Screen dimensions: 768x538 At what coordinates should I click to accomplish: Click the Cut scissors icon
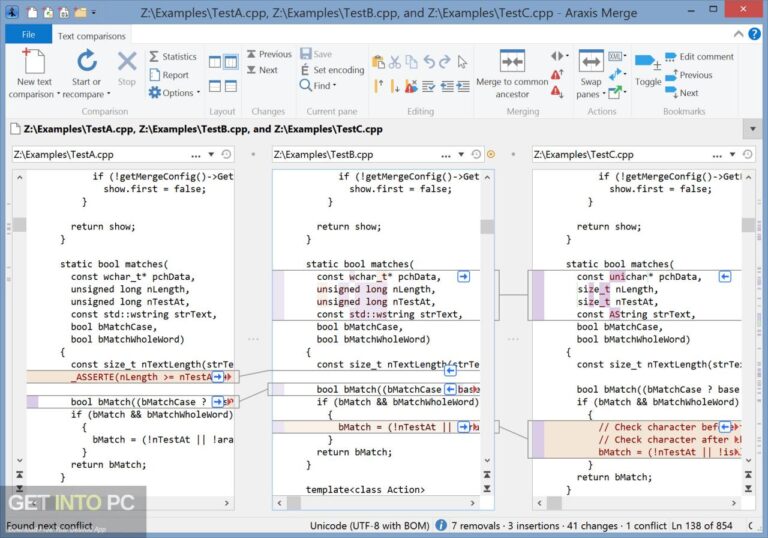395,62
